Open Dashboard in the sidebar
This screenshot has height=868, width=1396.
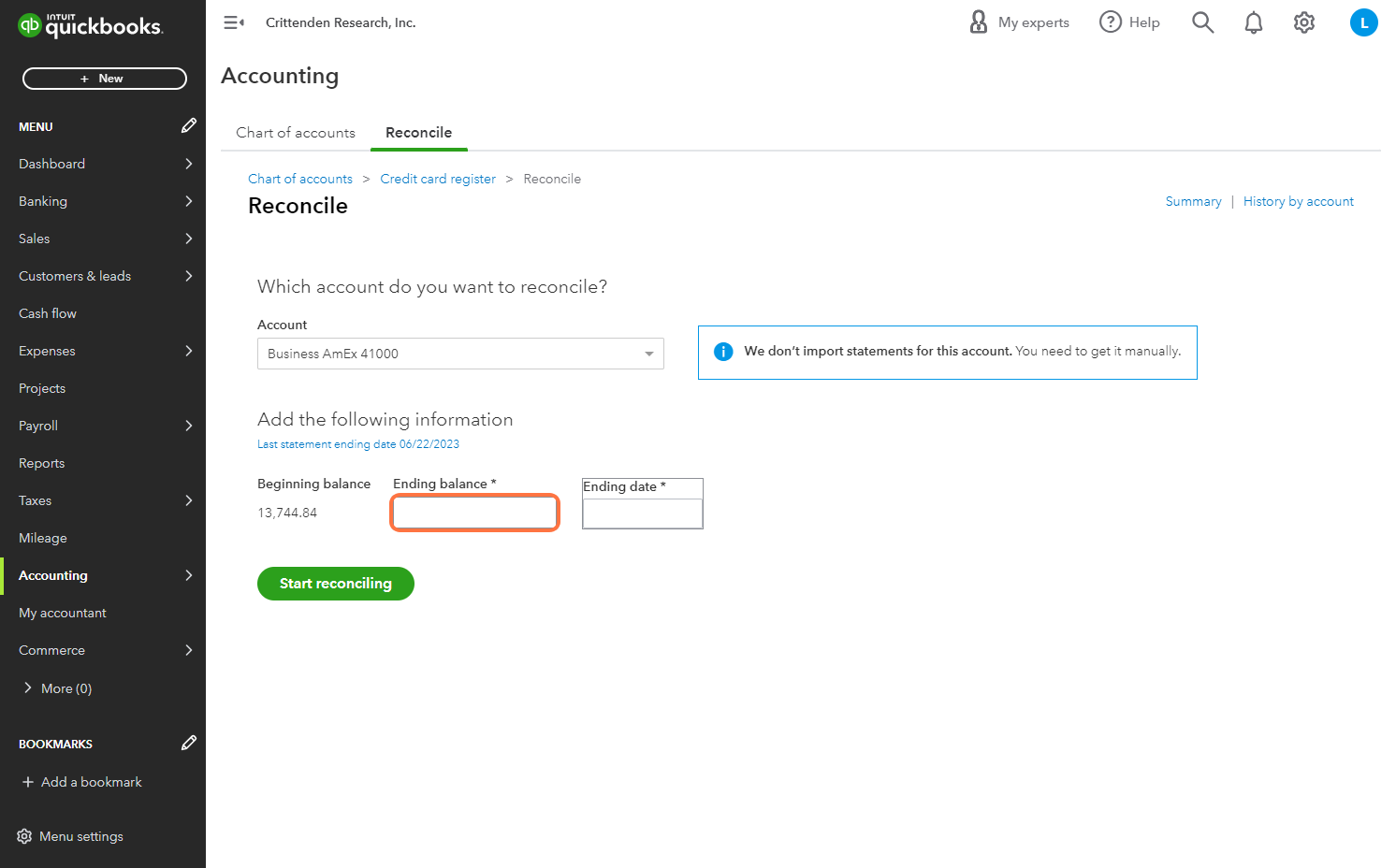pyautogui.click(x=51, y=164)
